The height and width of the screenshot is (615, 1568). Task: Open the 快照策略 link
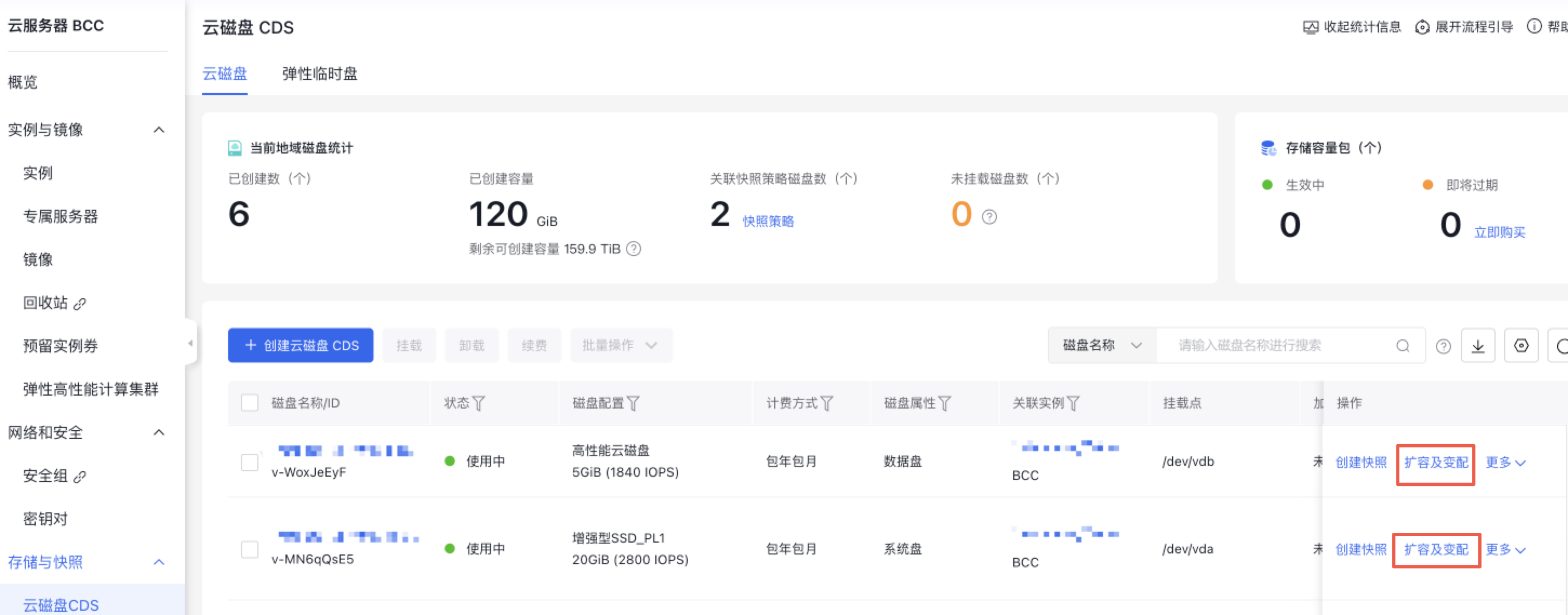pos(768,222)
